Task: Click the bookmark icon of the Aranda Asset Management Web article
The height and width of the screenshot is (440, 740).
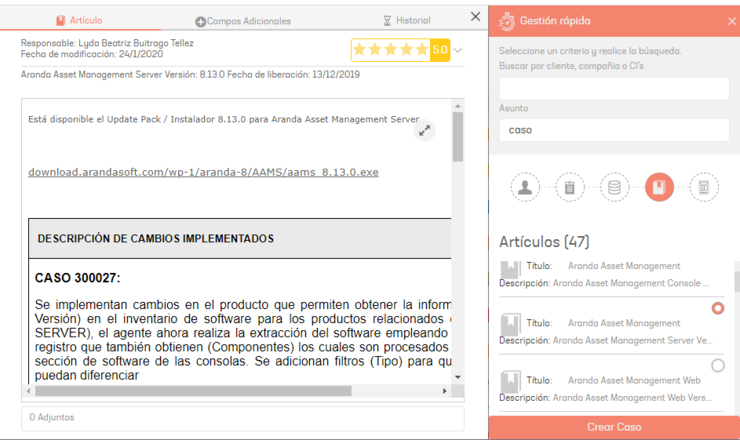Action: click(x=510, y=382)
